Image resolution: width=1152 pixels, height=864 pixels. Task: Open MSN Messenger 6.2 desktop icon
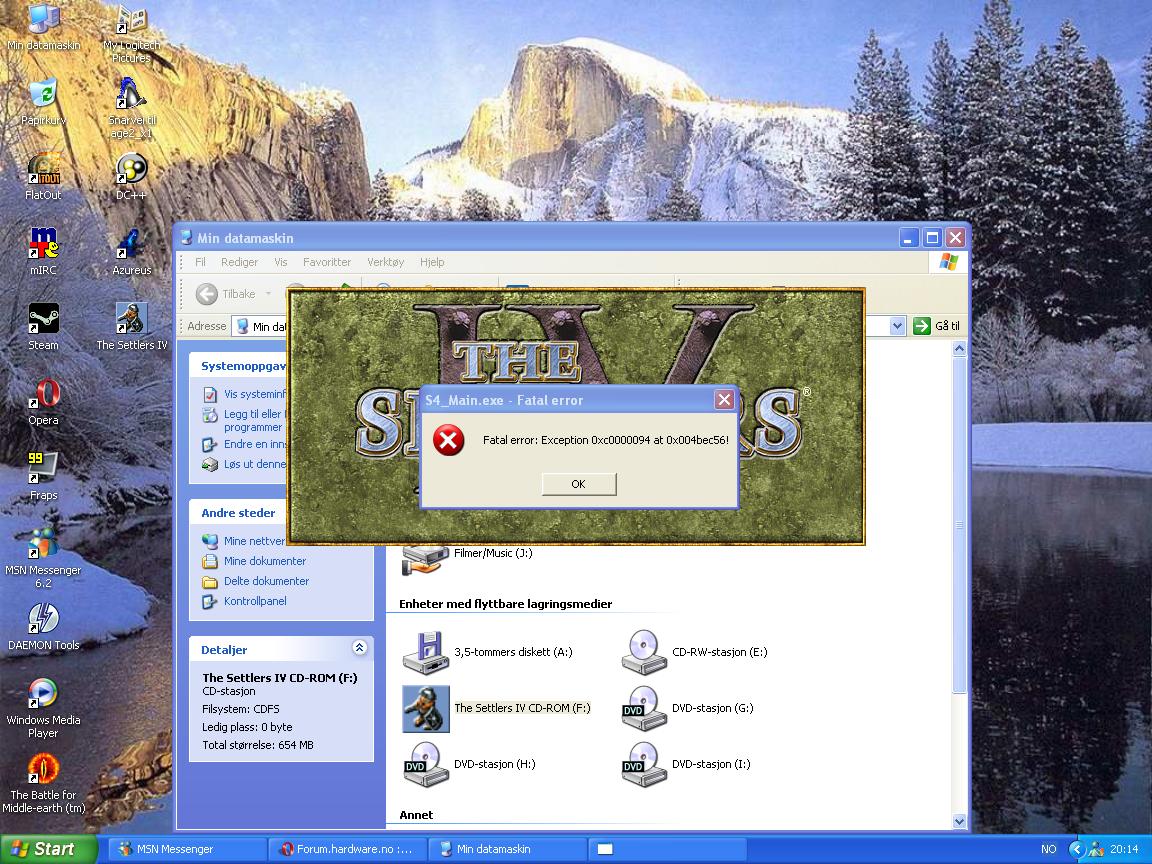43,558
